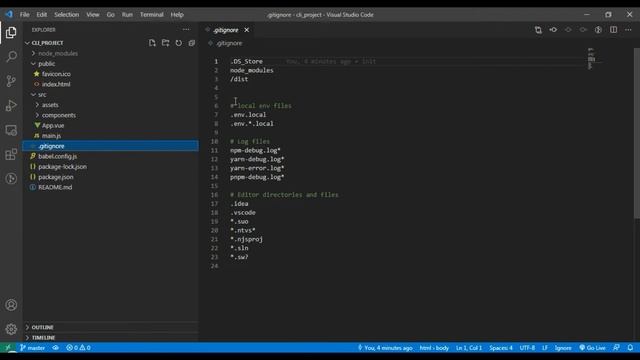
Task: Open the Extensions view icon
Action: [x=11, y=154]
